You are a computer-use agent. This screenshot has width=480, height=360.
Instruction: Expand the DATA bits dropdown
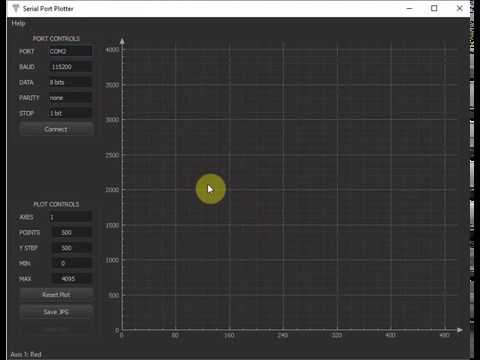coord(70,82)
